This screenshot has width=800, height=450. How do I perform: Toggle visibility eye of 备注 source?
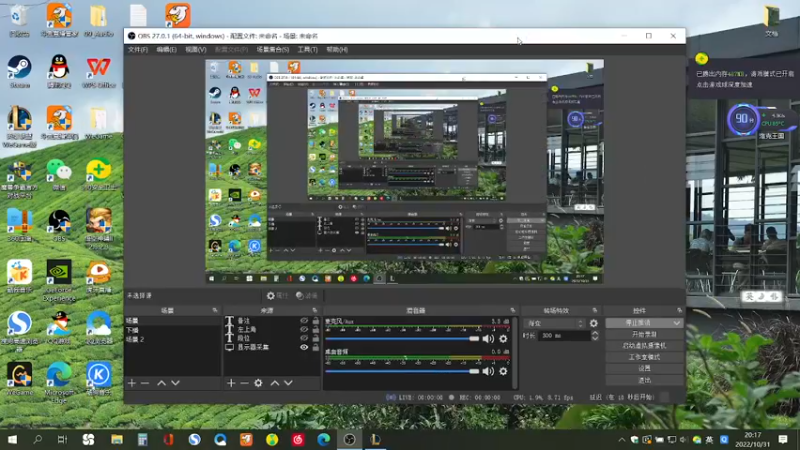tap(304, 320)
